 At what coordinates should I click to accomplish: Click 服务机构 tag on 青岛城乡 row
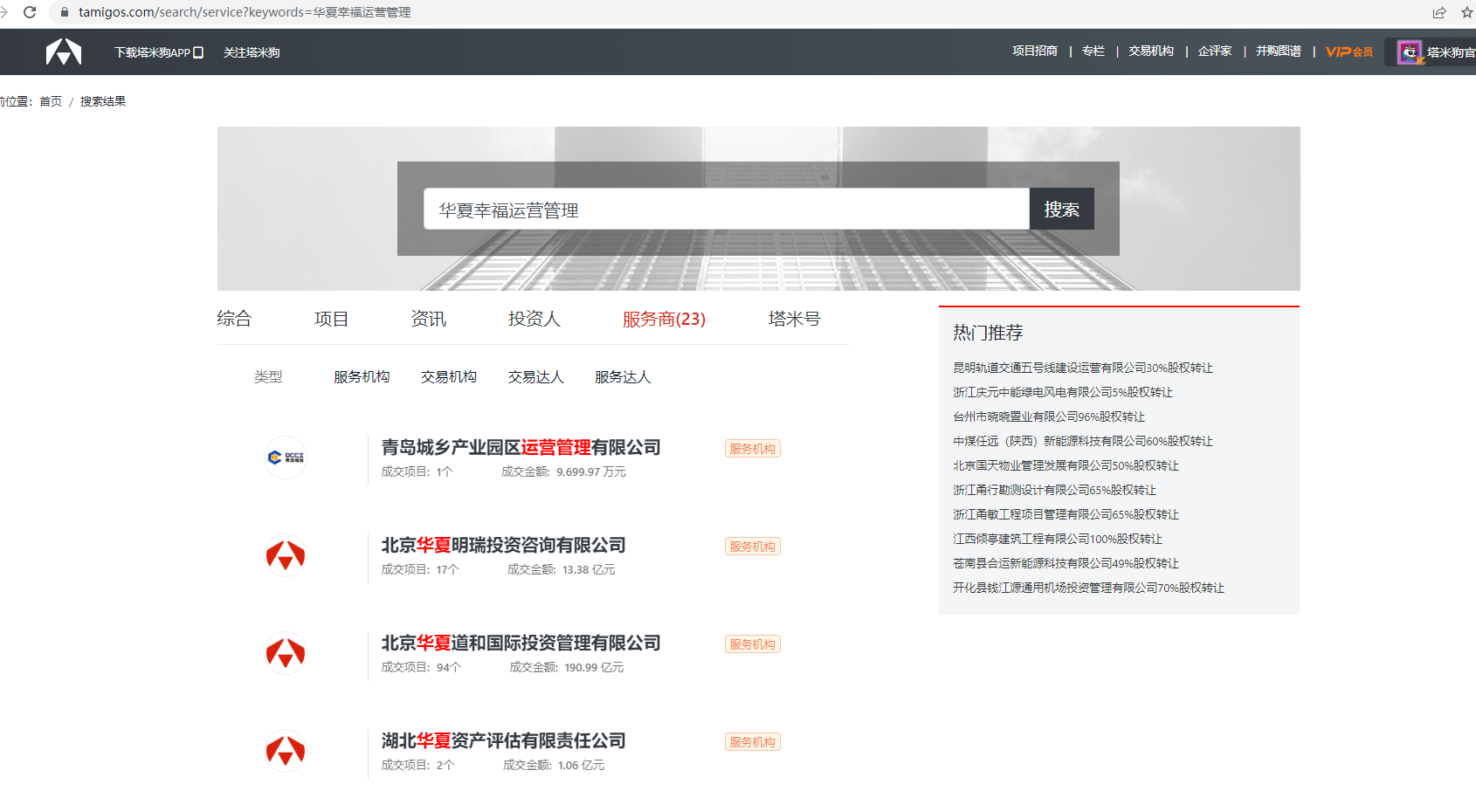tap(753, 449)
